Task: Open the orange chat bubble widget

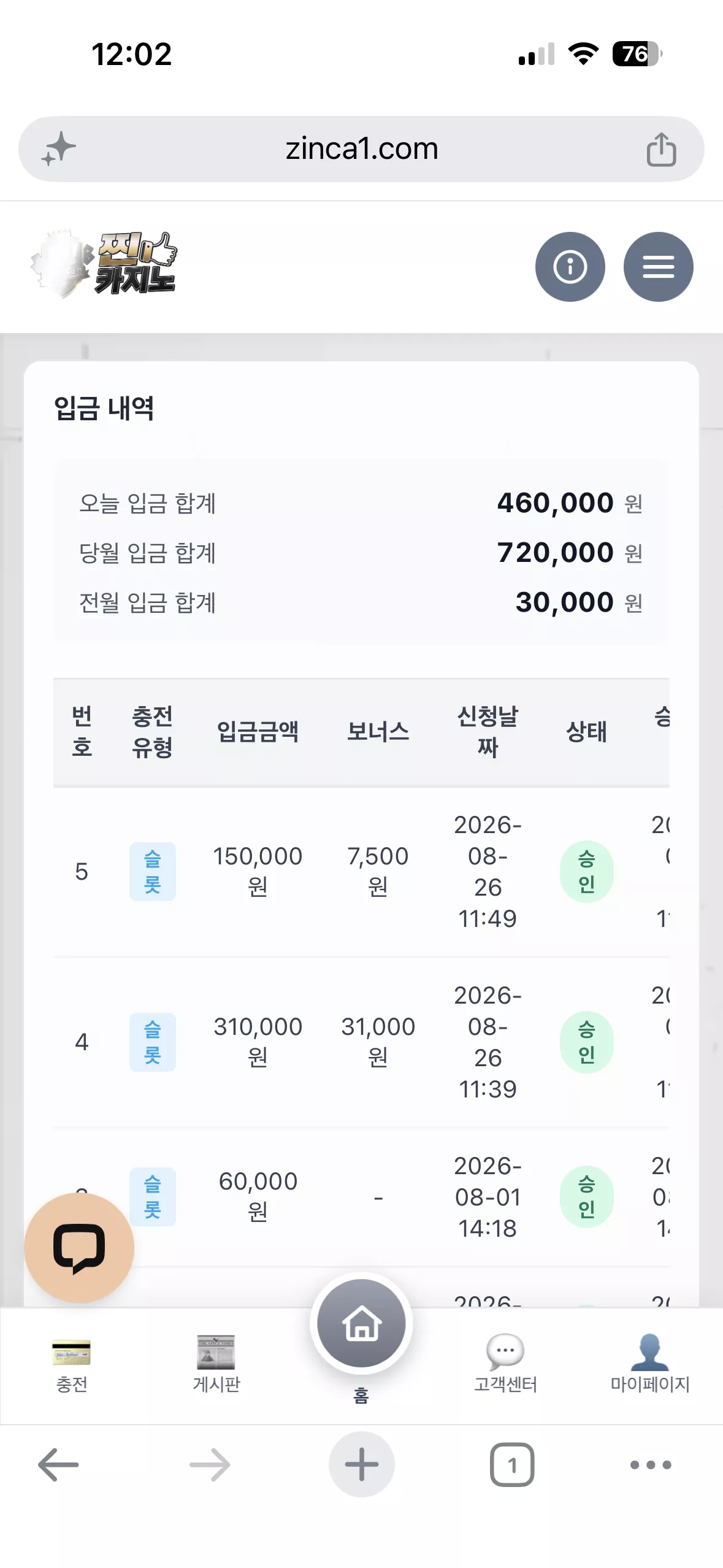Action: [x=79, y=1248]
